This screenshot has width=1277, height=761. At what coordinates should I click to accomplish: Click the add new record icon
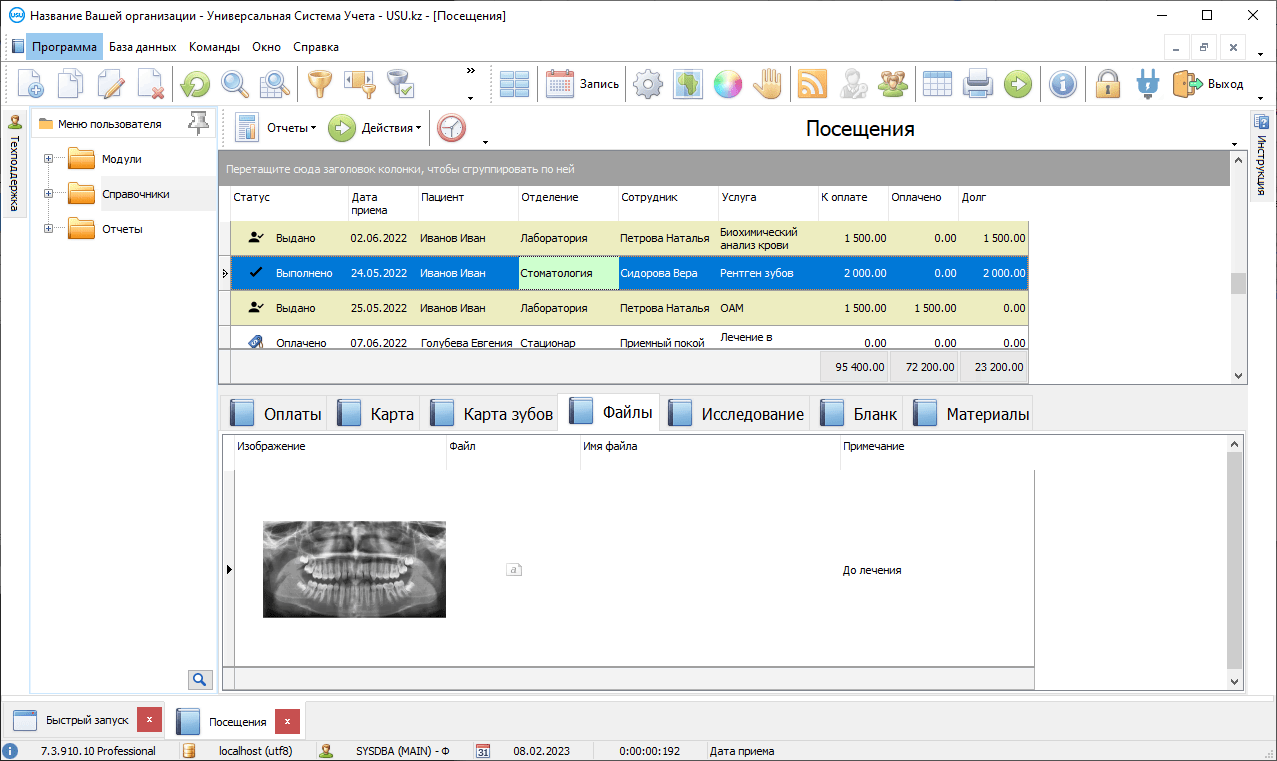(x=30, y=84)
